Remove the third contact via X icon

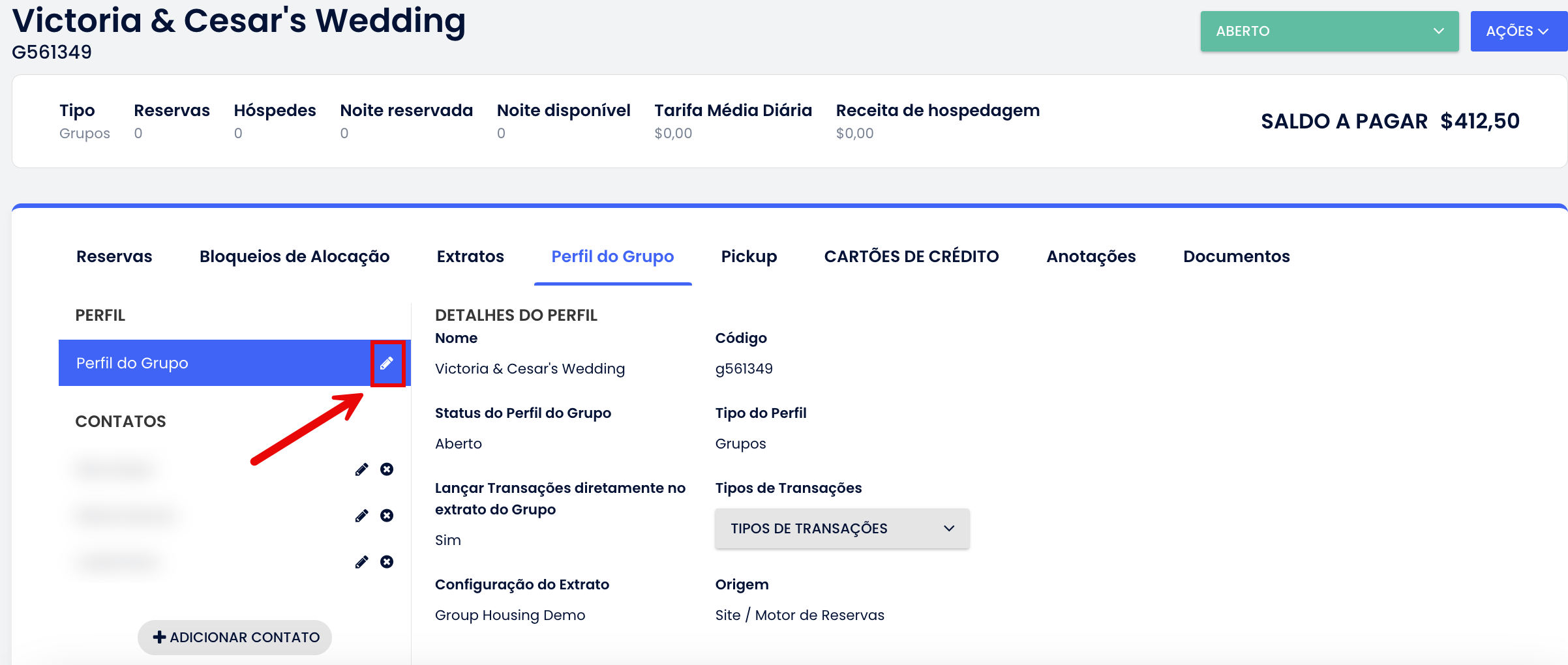pos(387,562)
